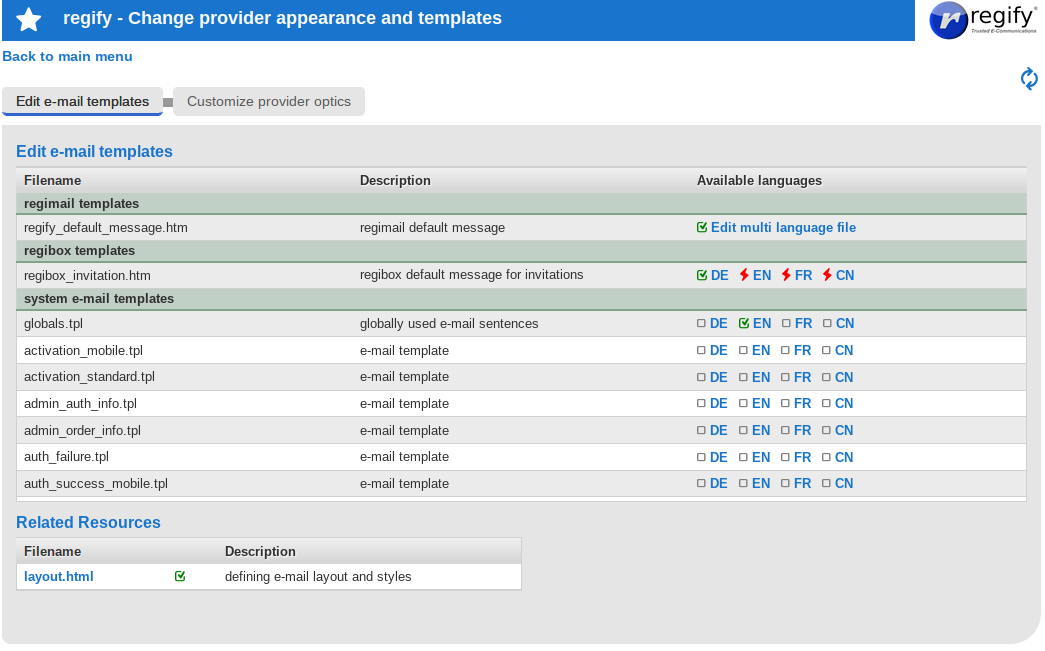Click admin_order_info.tpl filename

pyautogui.click(x=83, y=430)
